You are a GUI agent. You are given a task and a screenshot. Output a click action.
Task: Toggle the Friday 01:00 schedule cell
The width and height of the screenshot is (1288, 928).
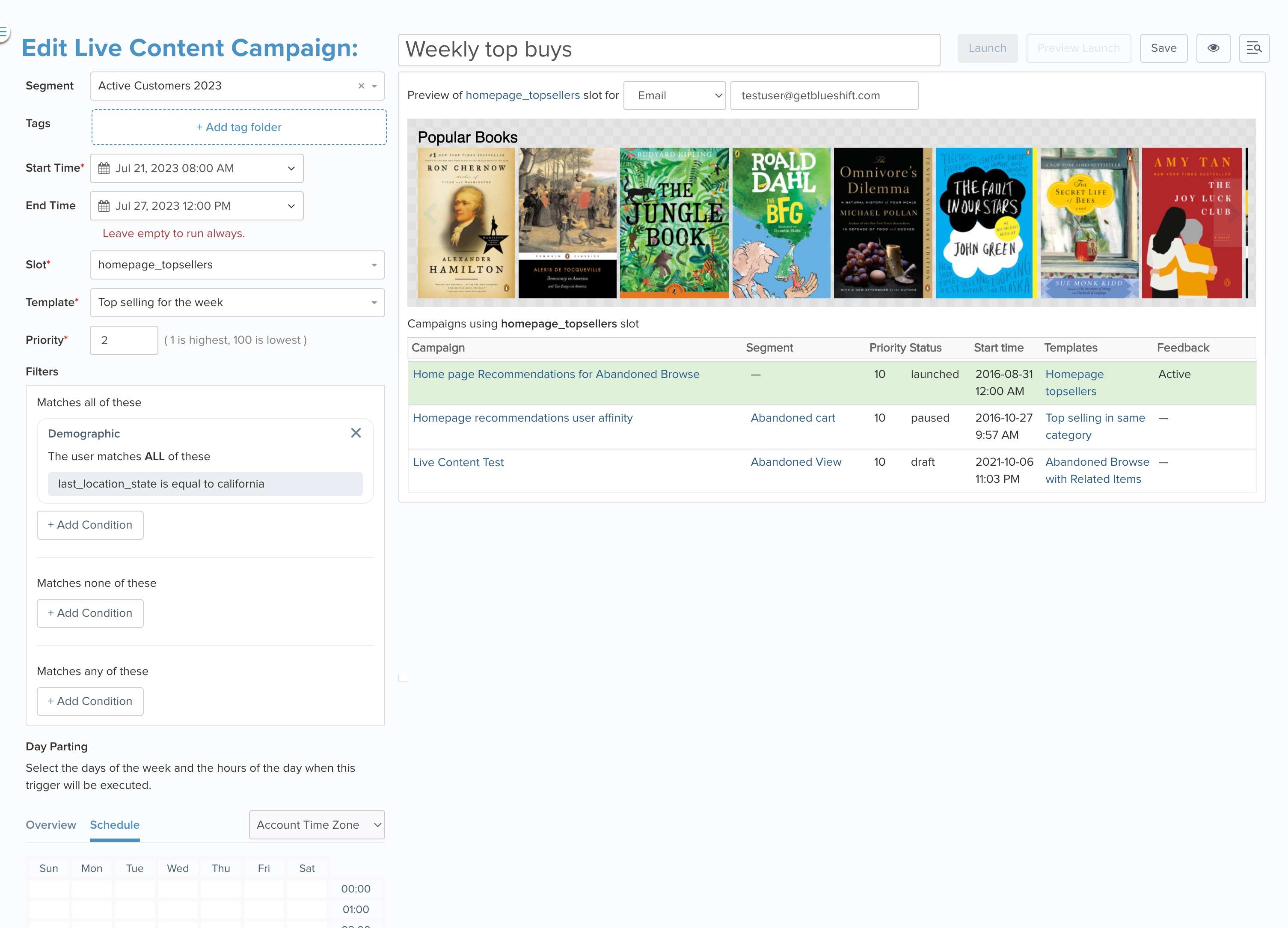click(x=264, y=909)
